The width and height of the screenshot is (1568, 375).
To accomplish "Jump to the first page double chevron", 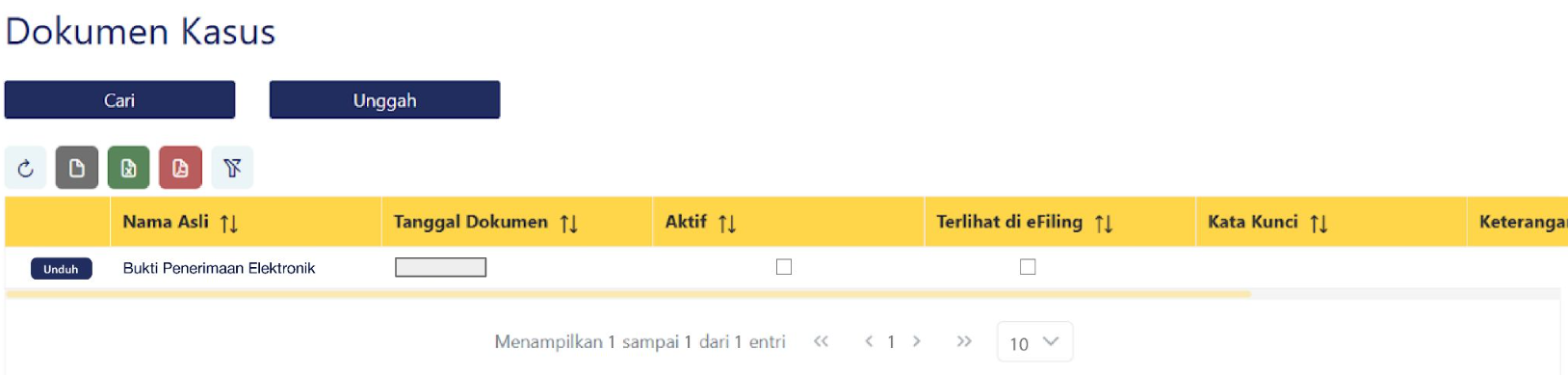I will click(x=821, y=341).
